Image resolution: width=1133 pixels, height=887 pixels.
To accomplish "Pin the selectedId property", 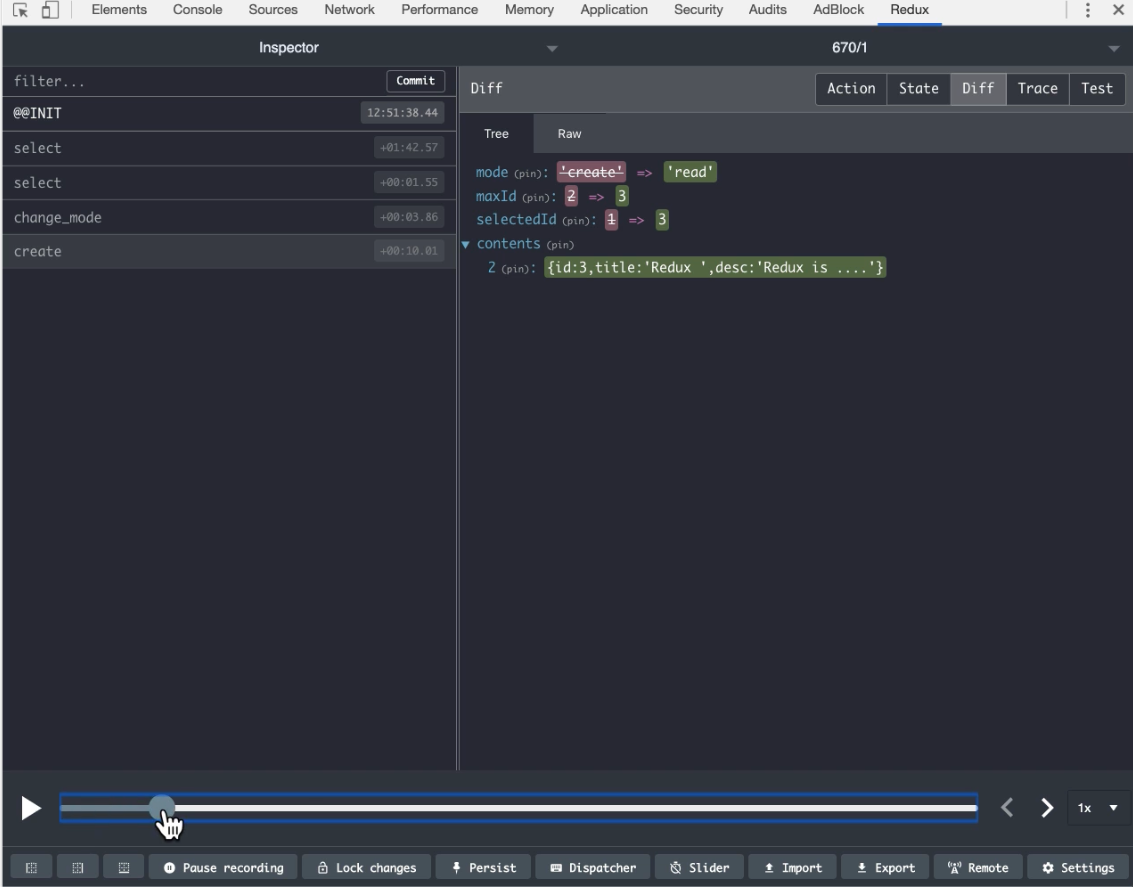I will (x=577, y=221).
